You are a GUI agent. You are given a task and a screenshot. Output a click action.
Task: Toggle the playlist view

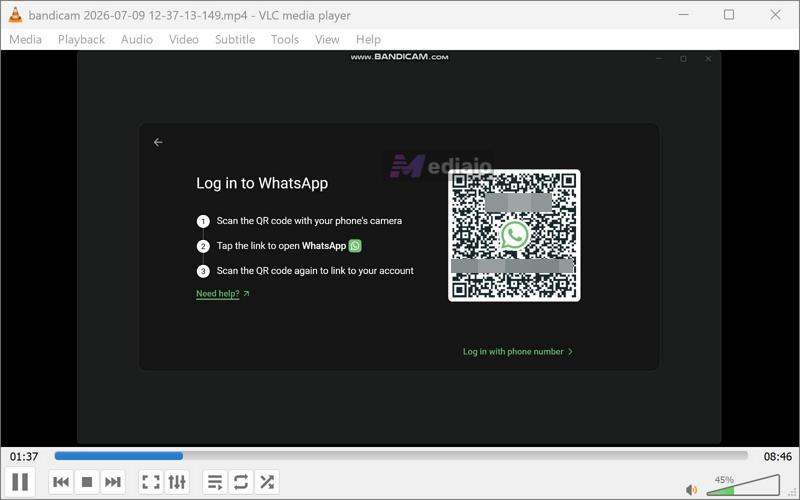215,482
